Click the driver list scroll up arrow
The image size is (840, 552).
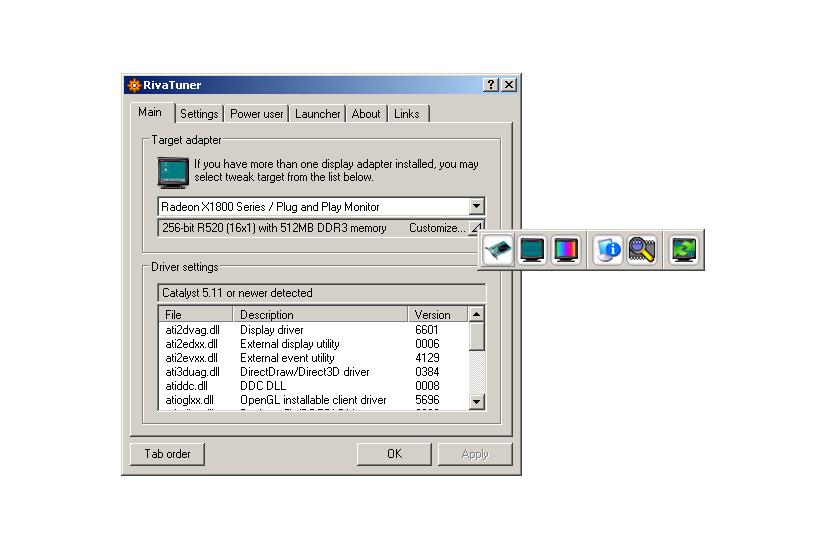pyautogui.click(x=476, y=314)
